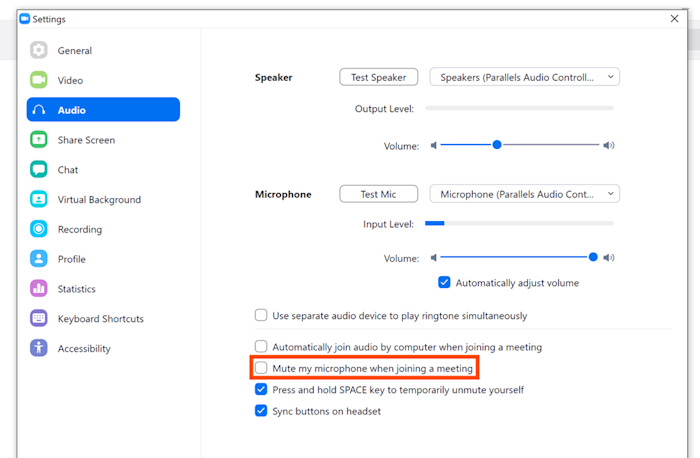Uncheck Automatically adjust volume
Viewport: 700px width, 458px height.
444,283
